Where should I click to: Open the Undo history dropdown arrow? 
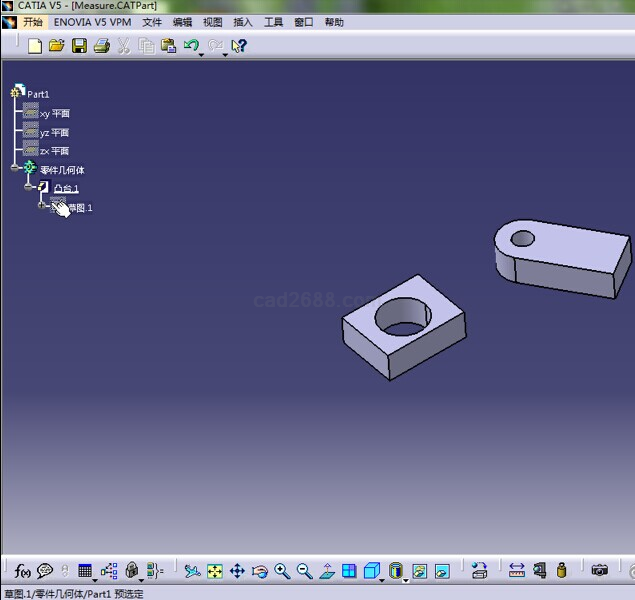pyautogui.click(x=202, y=55)
